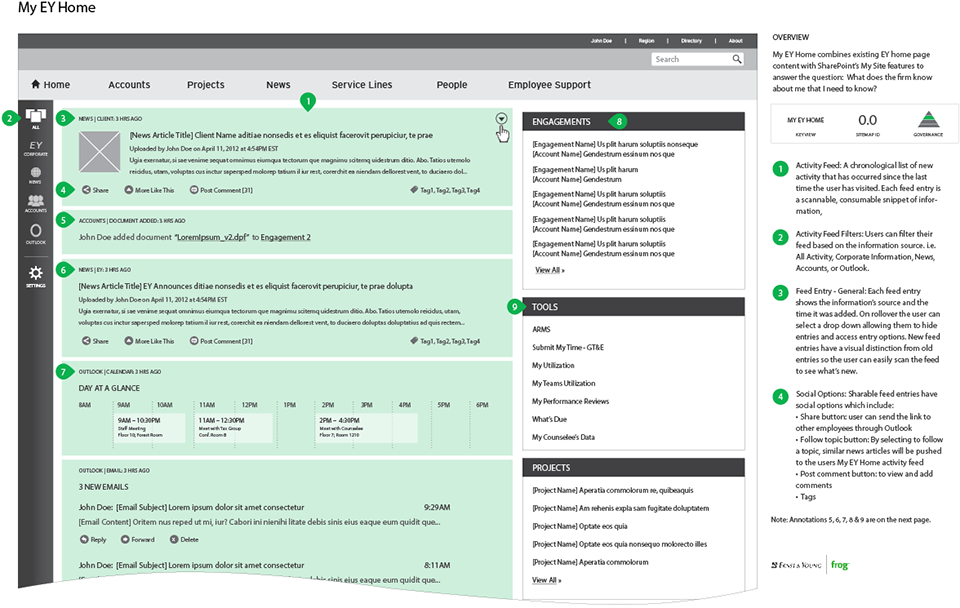Open My Counselee's Data tool
The width and height of the screenshot is (960, 608).
563,437
